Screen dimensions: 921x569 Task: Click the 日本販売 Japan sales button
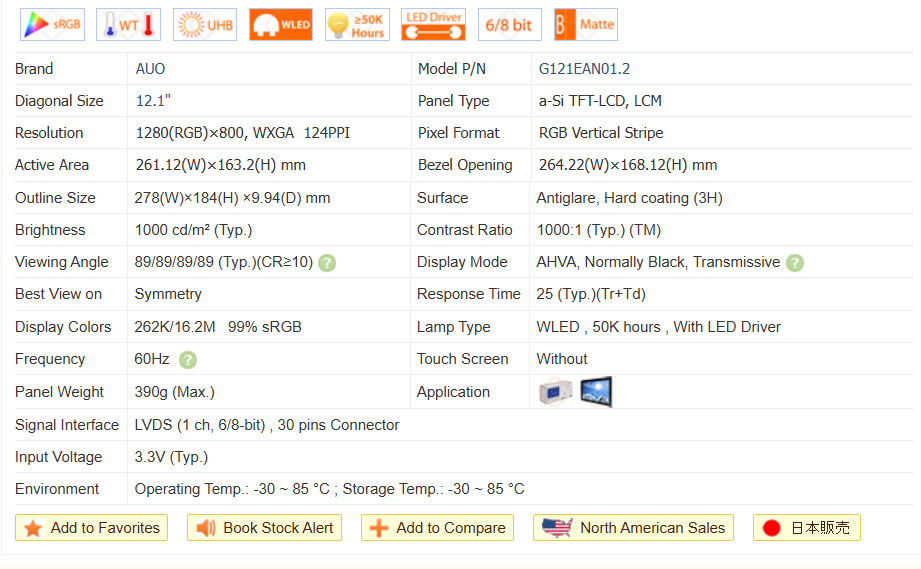click(x=807, y=528)
